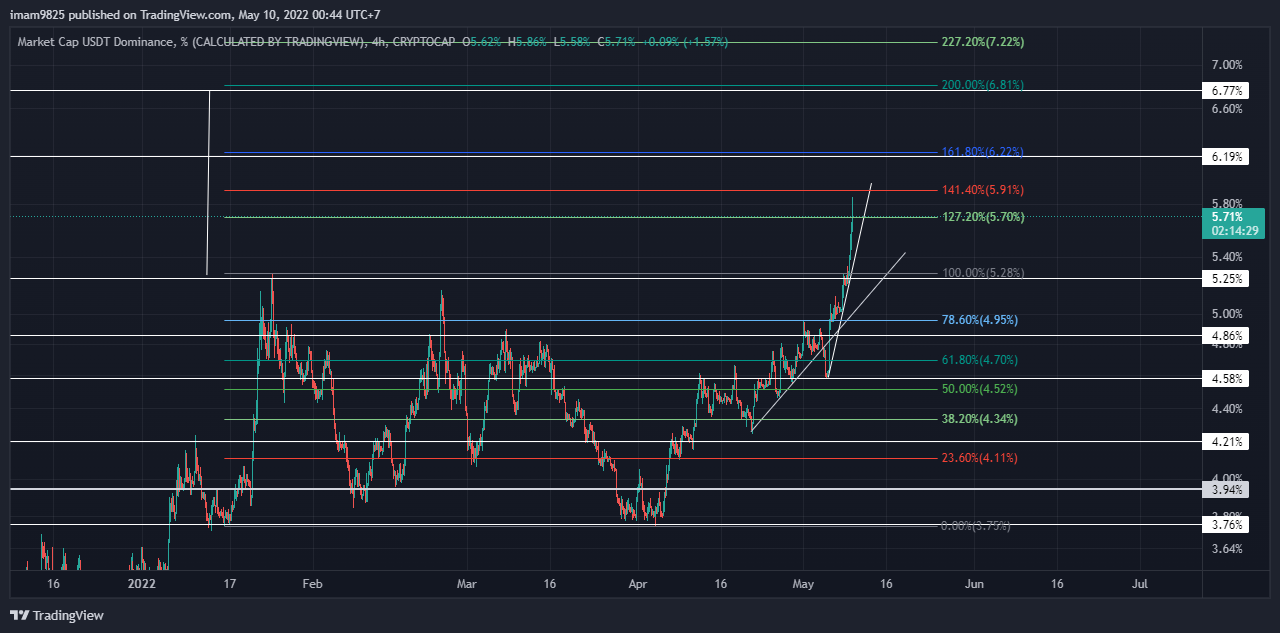Click the 6.19% horizontal line price tag
Screen dimensions: 1280x633
pos(1226,157)
